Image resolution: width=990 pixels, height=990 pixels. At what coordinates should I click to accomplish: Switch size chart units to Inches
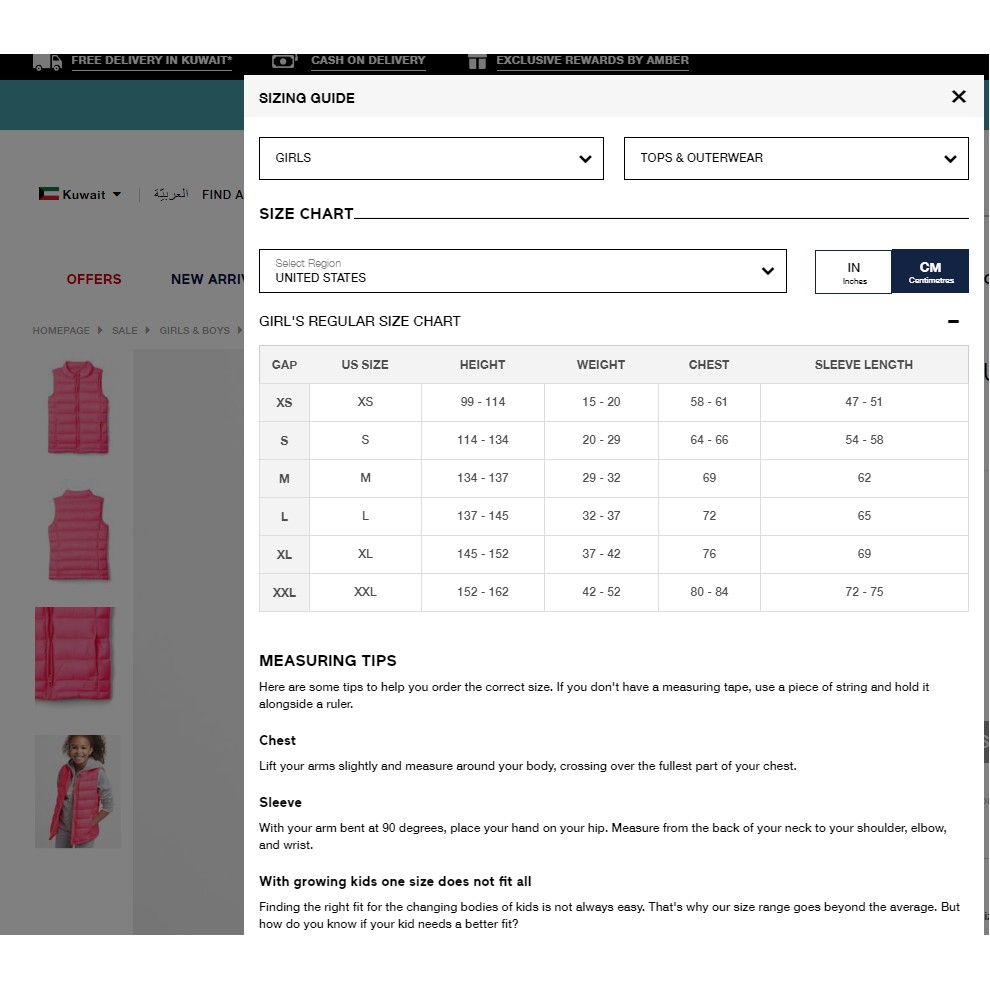coord(853,272)
